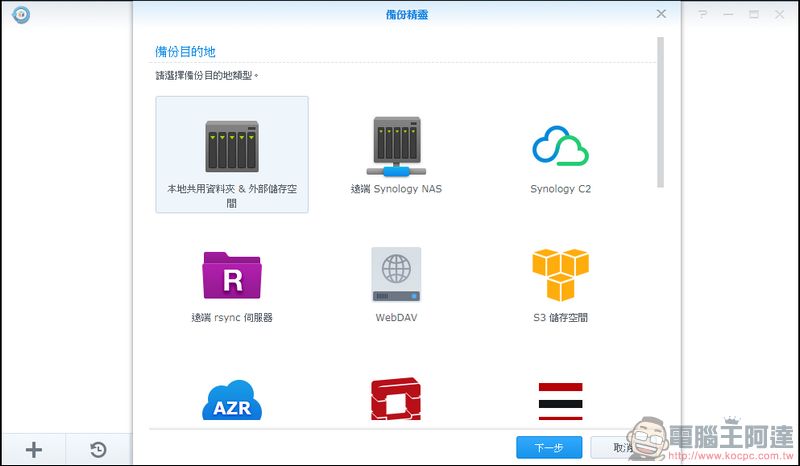Add a new backup task with plus icon

[x=34, y=450]
